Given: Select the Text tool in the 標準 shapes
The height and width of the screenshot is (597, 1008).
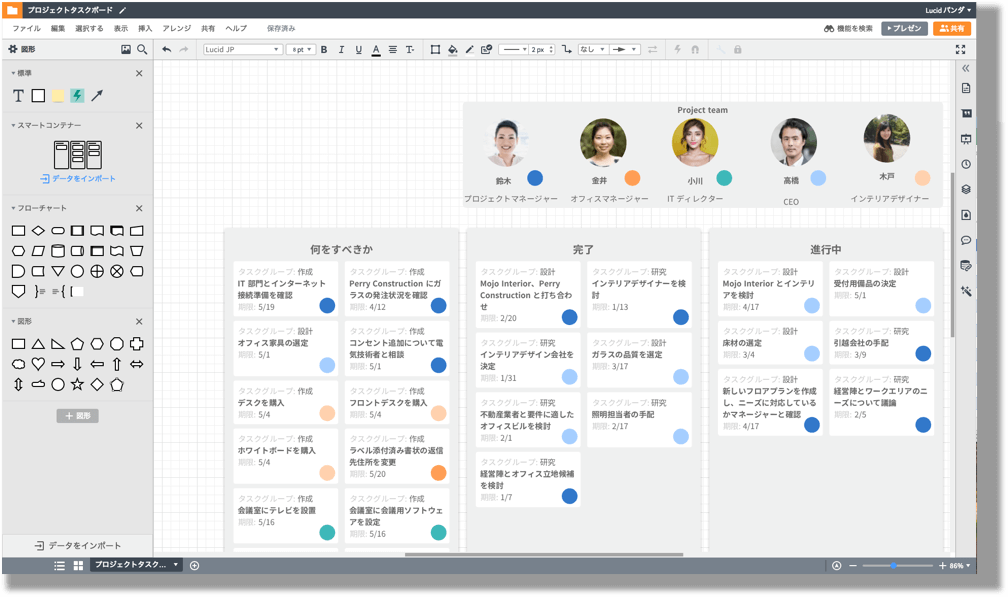Looking at the screenshot, I should 18,96.
